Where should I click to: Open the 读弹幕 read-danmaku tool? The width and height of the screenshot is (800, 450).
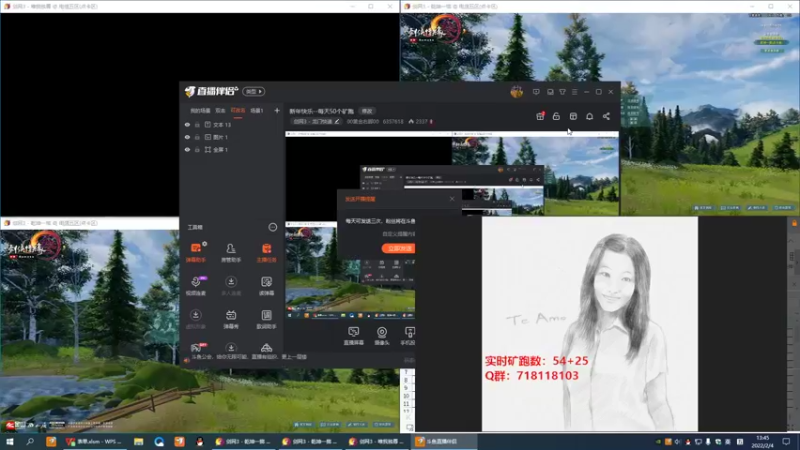click(266, 286)
